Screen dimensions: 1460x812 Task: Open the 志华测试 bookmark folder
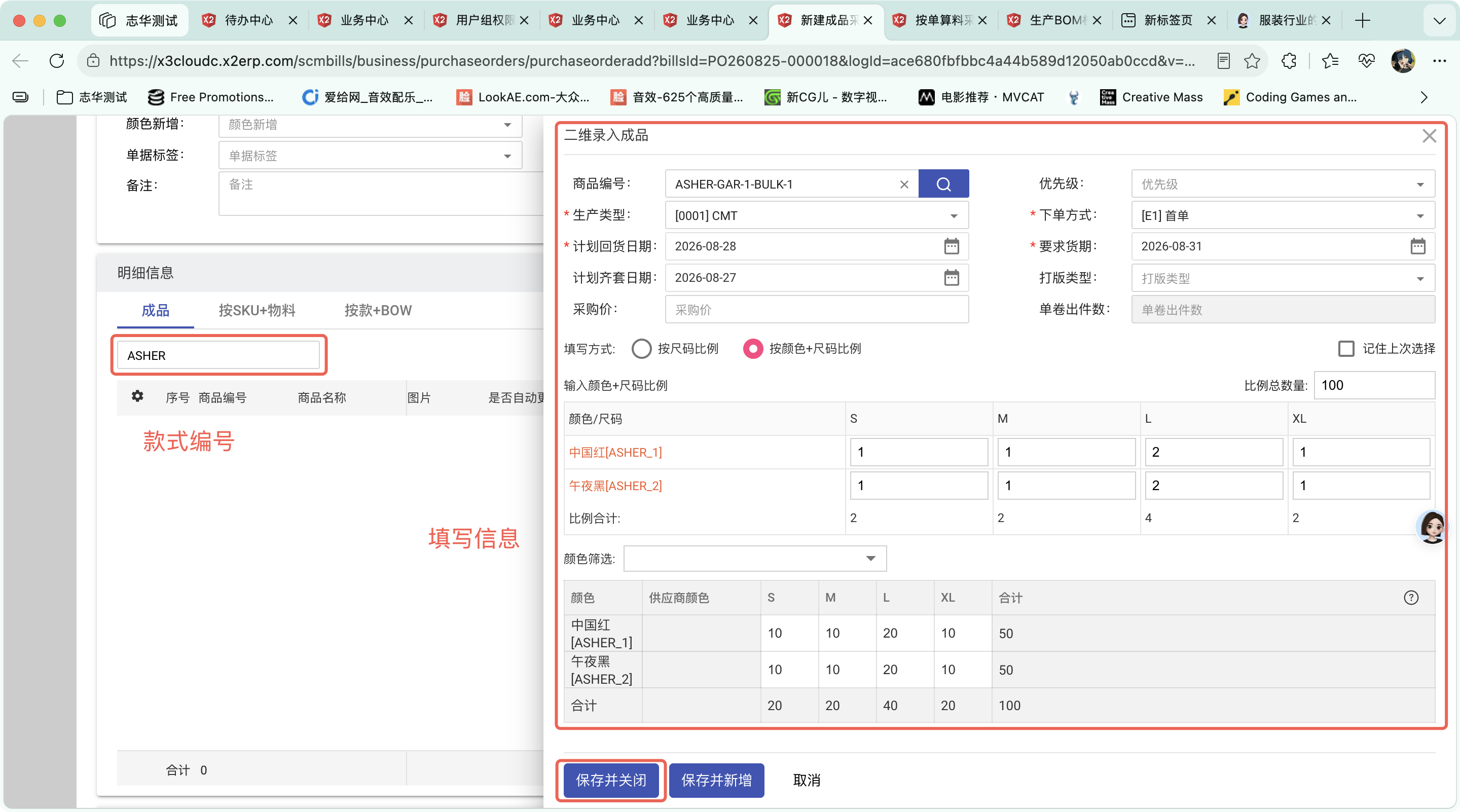coord(92,97)
